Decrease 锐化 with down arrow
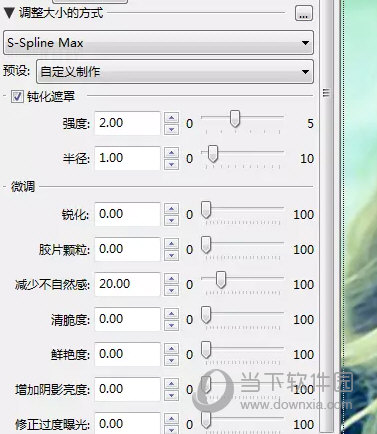 (171, 220)
